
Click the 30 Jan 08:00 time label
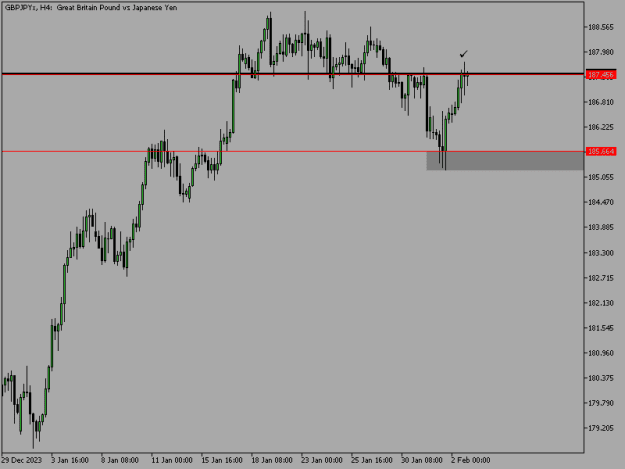(x=422, y=460)
